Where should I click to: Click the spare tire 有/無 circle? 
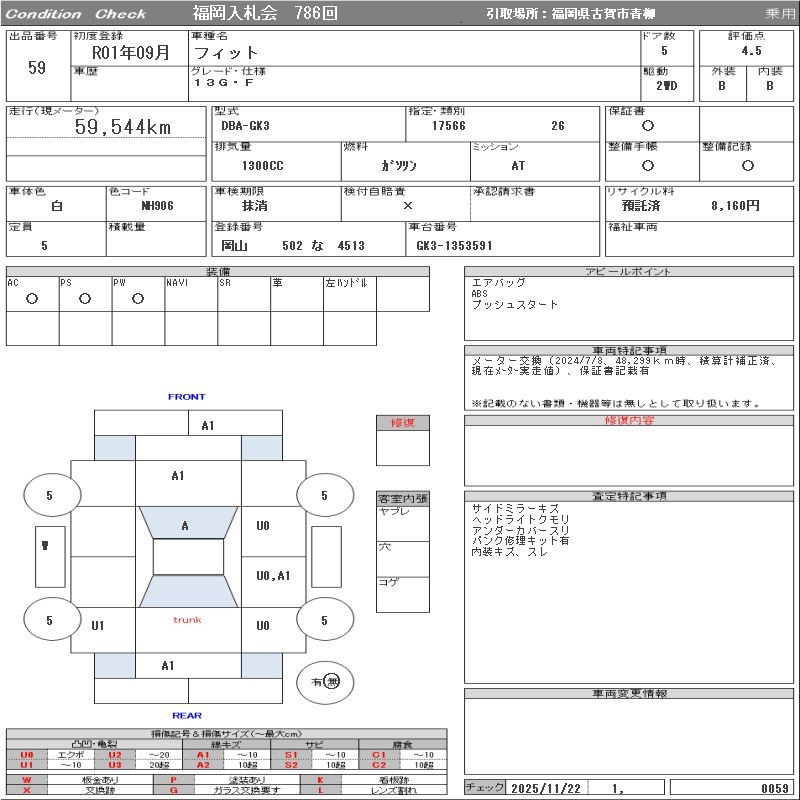pos(325,681)
